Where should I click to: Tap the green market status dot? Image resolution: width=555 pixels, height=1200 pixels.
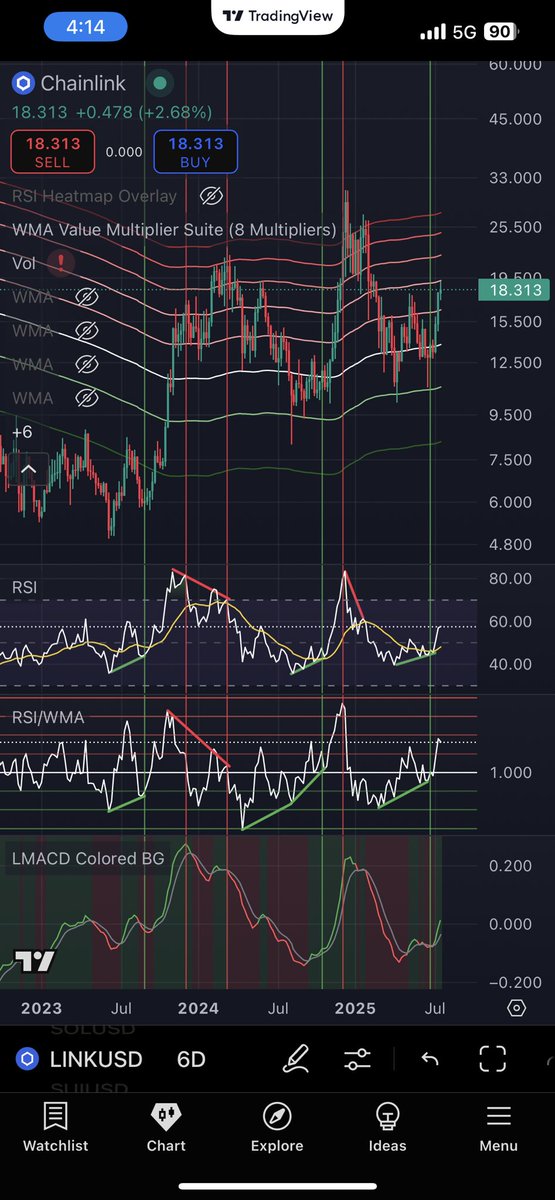[158, 83]
